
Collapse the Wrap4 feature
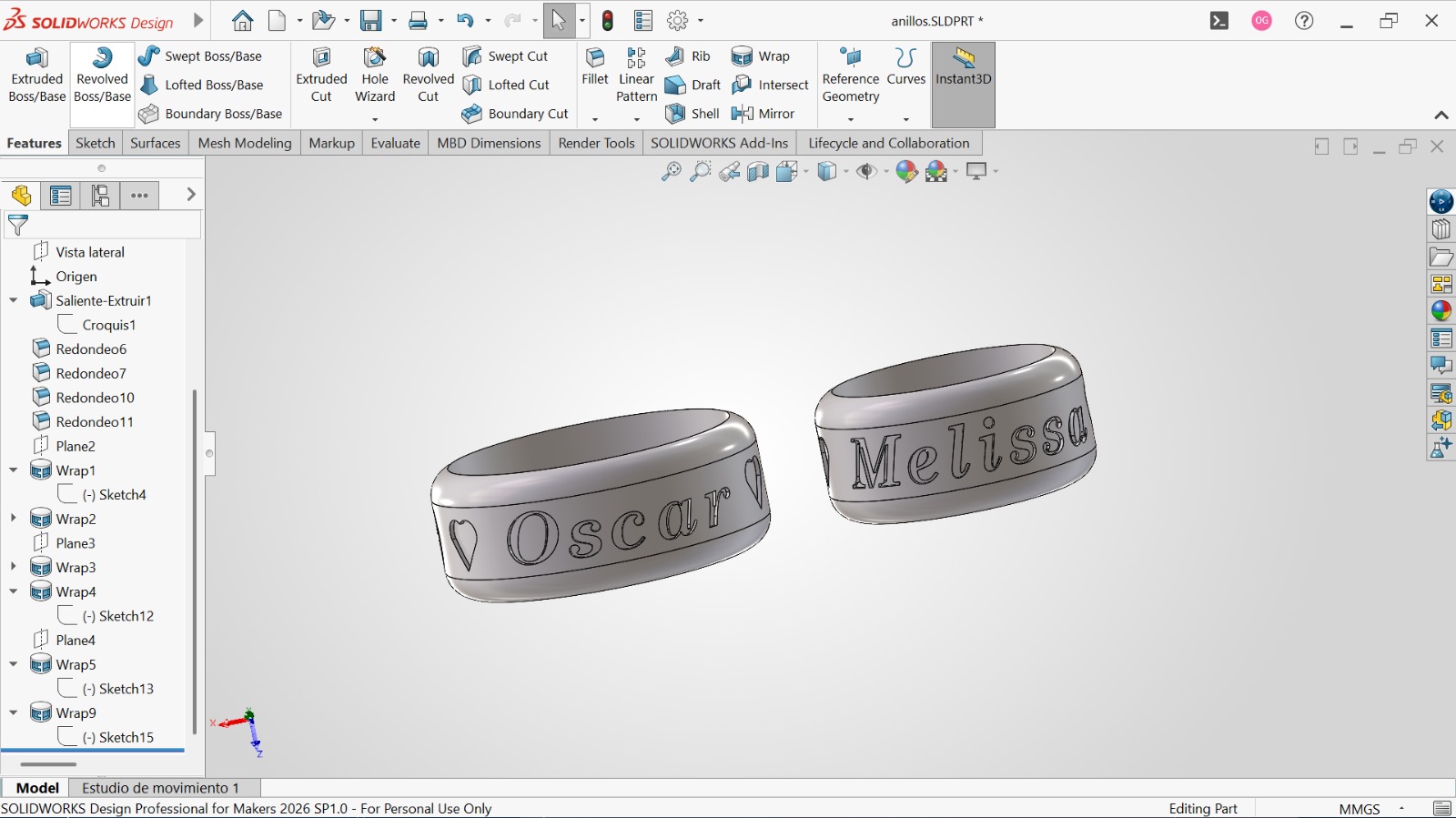click(x=14, y=591)
